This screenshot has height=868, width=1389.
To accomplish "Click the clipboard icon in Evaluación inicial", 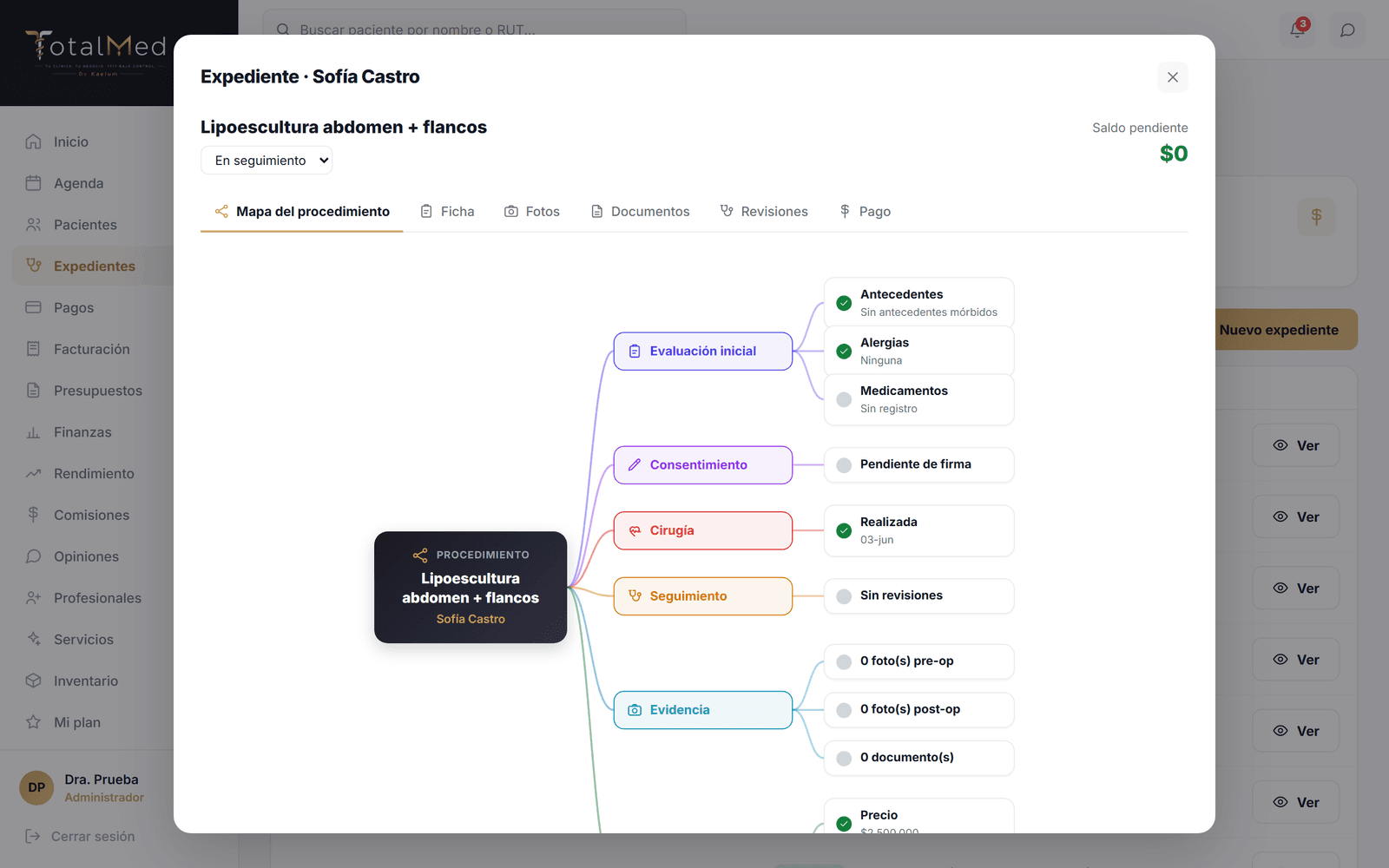I will [635, 352].
